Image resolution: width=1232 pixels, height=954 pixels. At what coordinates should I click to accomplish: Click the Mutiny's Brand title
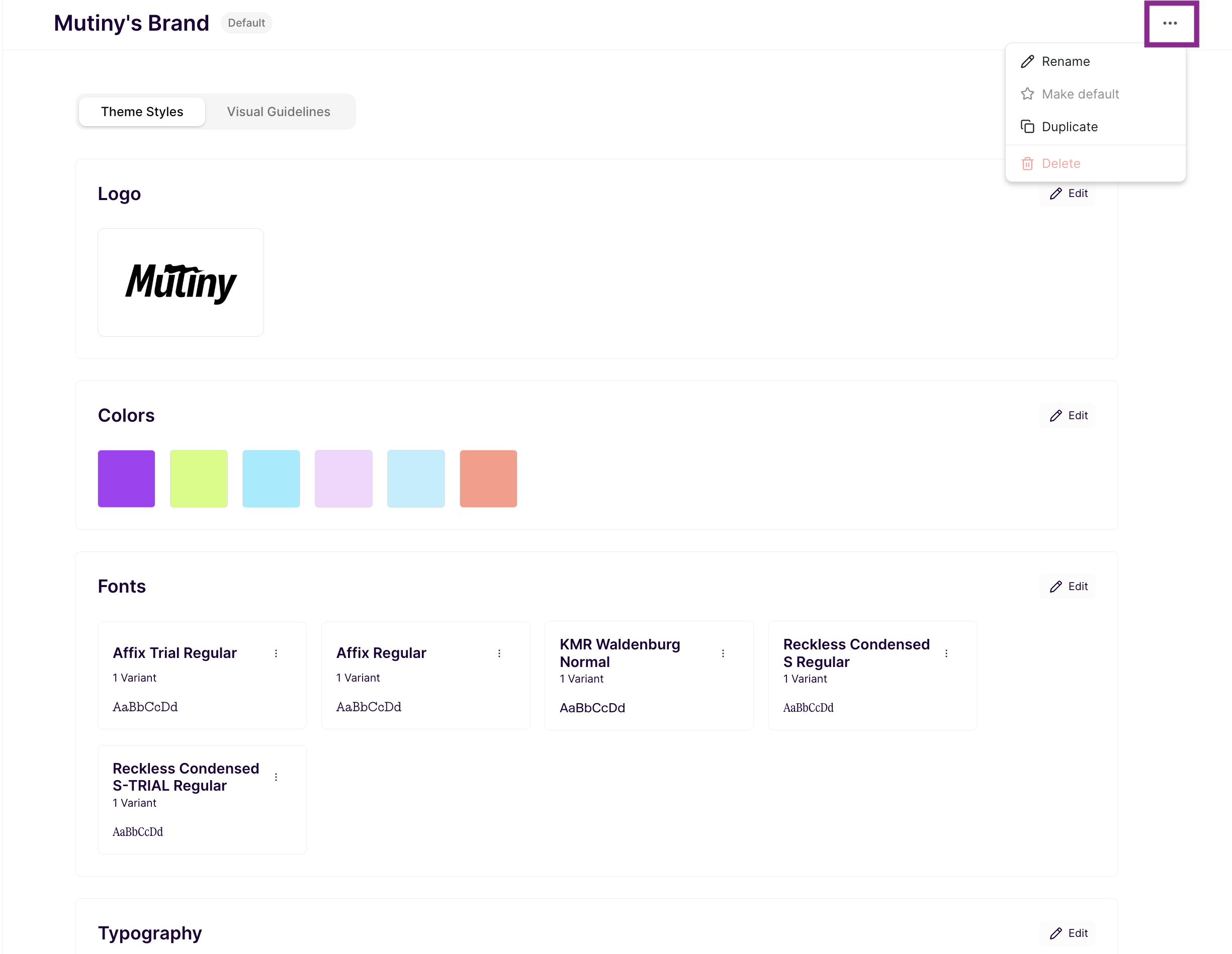[x=131, y=23]
